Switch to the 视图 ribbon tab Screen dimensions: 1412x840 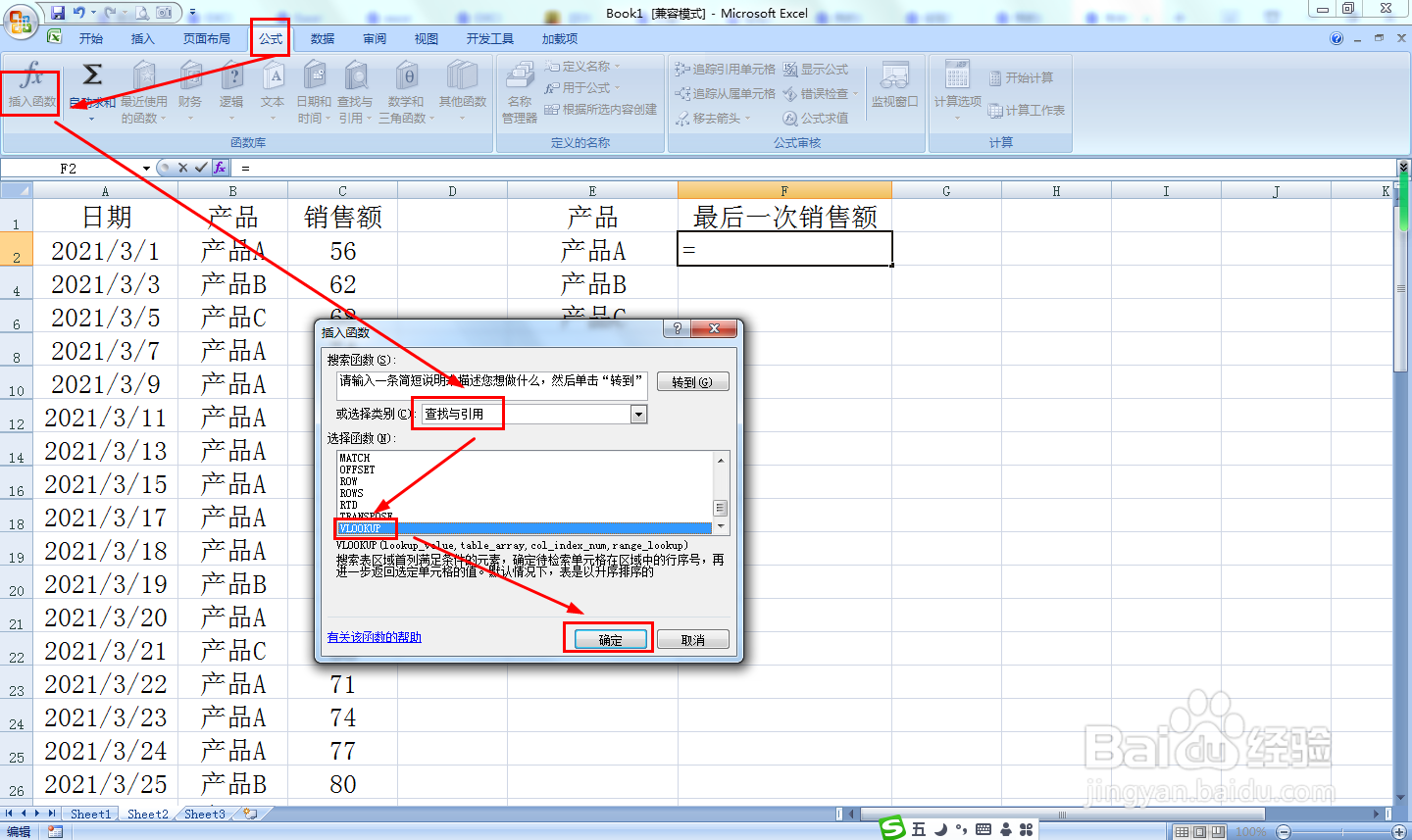coord(427,38)
